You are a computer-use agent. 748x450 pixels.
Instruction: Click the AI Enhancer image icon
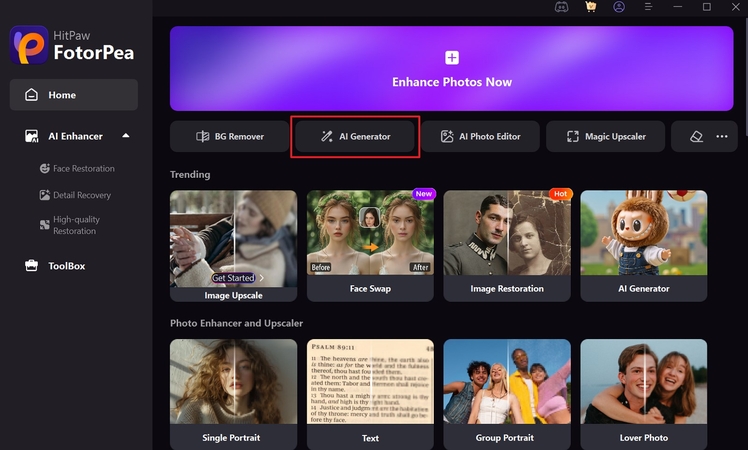[31, 136]
